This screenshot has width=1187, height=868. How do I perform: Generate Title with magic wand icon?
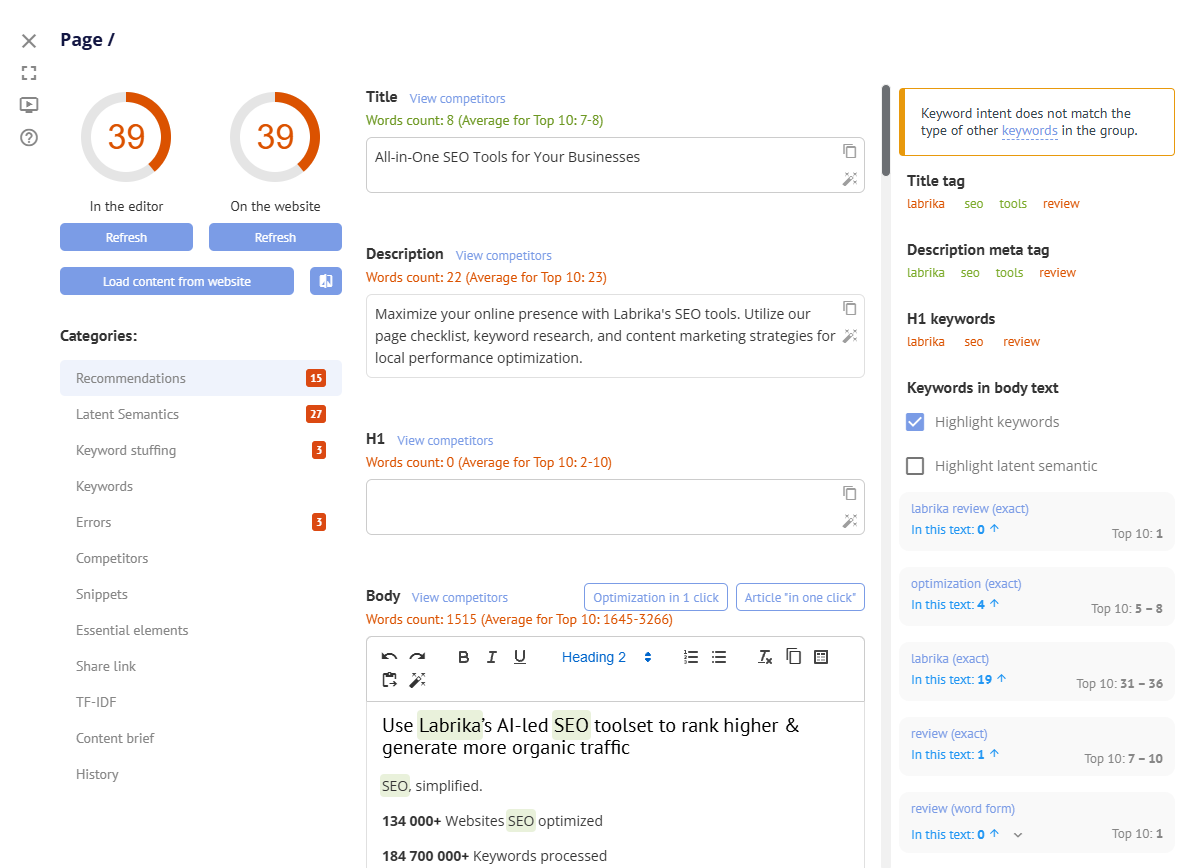pyautogui.click(x=849, y=179)
